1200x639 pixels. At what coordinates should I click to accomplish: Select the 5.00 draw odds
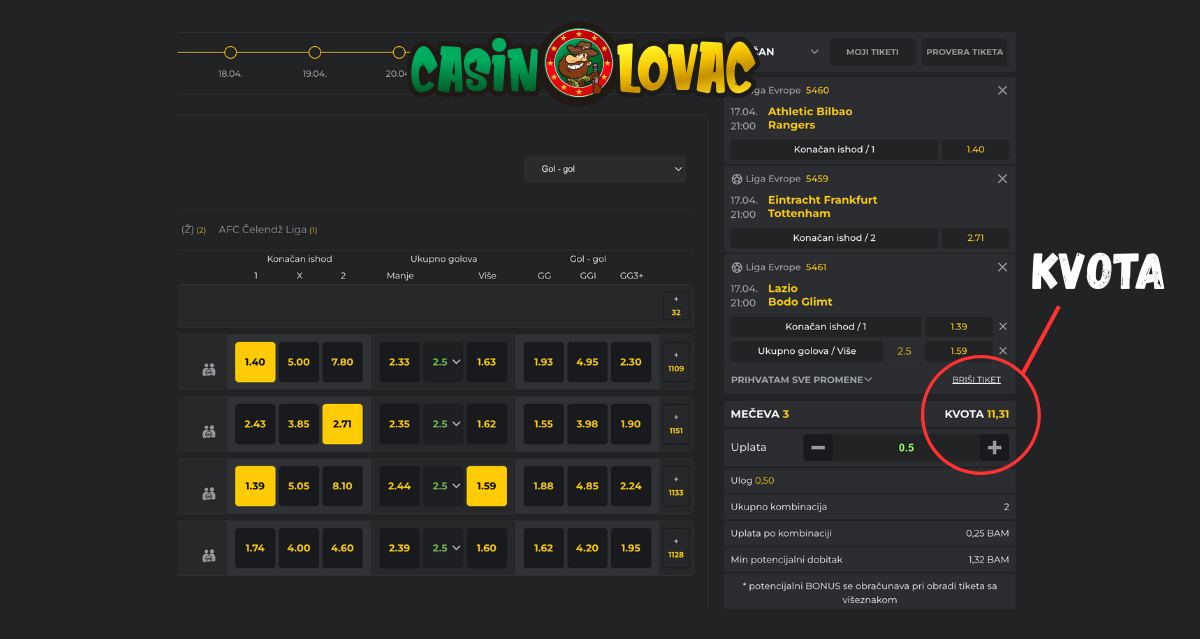pyautogui.click(x=298, y=362)
